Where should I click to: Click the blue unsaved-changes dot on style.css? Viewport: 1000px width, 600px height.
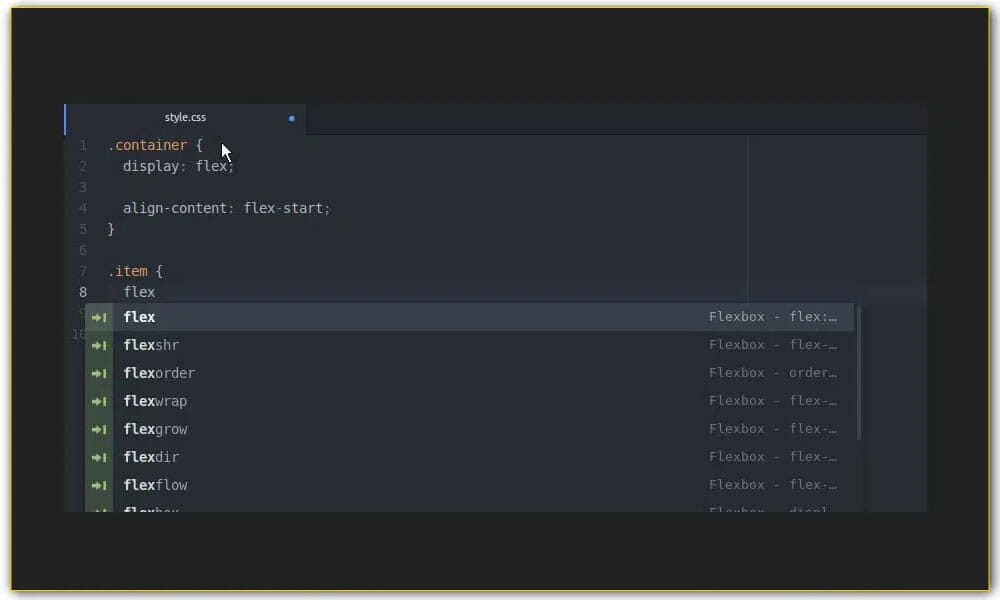coord(291,118)
